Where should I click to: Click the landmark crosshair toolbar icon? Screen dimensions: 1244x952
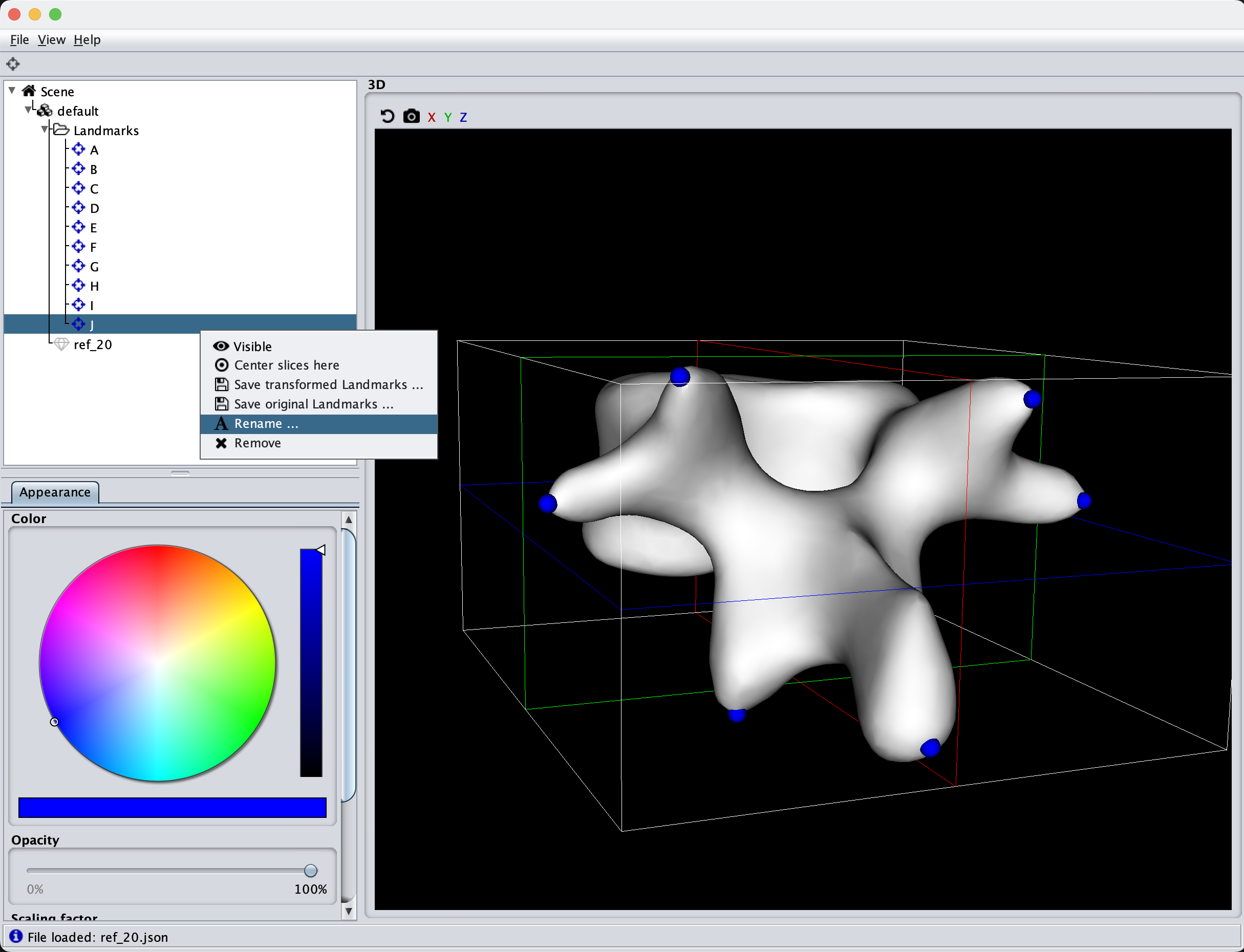(13, 64)
